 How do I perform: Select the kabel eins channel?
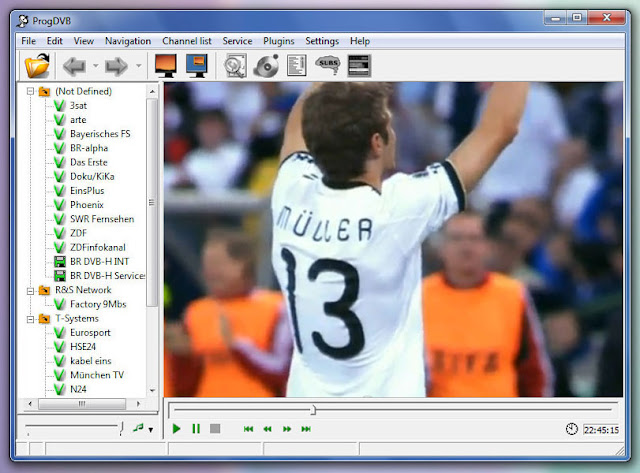click(x=91, y=361)
